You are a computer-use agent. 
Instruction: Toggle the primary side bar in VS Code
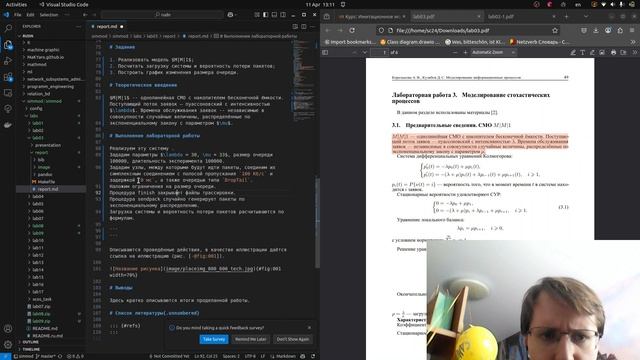(266, 15)
